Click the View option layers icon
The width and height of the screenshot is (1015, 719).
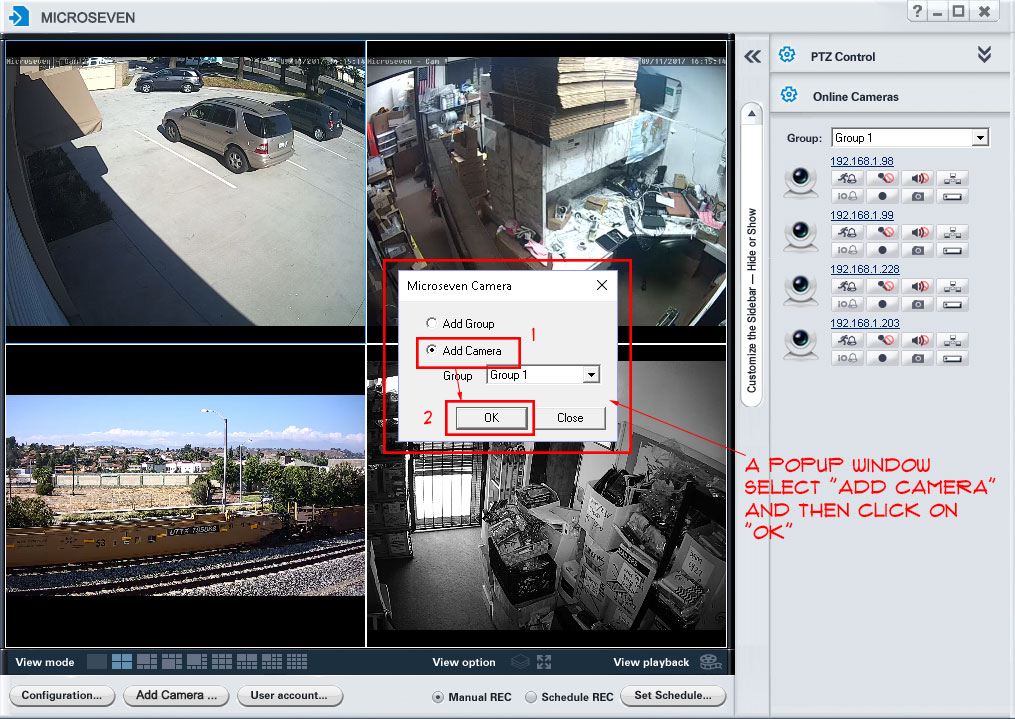pyautogui.click(x=520, y=661)
